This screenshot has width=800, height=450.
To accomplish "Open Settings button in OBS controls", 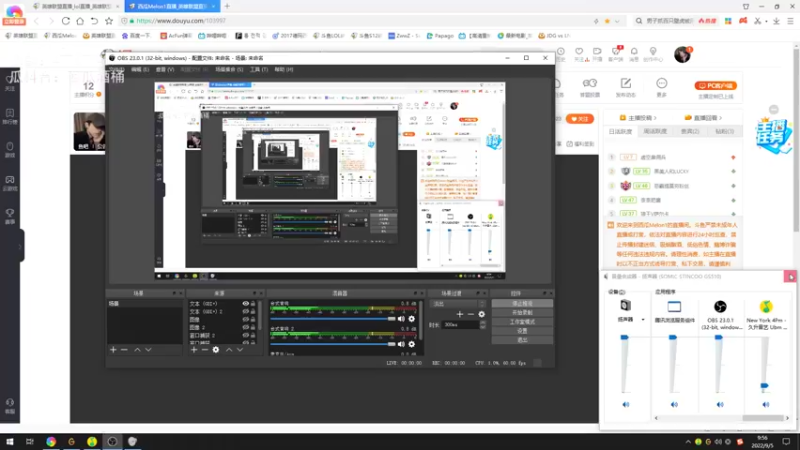I will pos(522,331).
